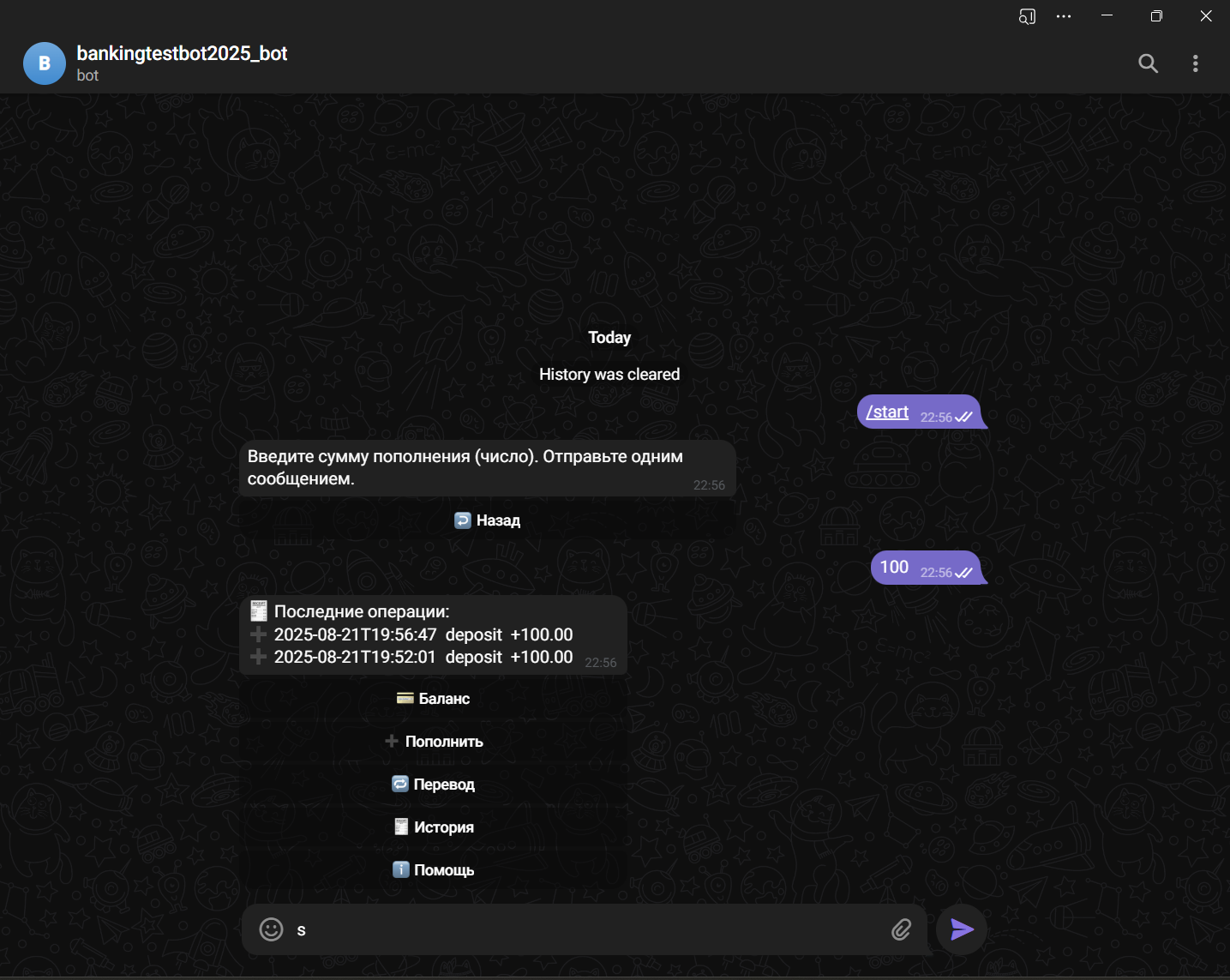Click the 'Введите сумму пополнения' message
Screen dimensions: 1230x980
487,468
